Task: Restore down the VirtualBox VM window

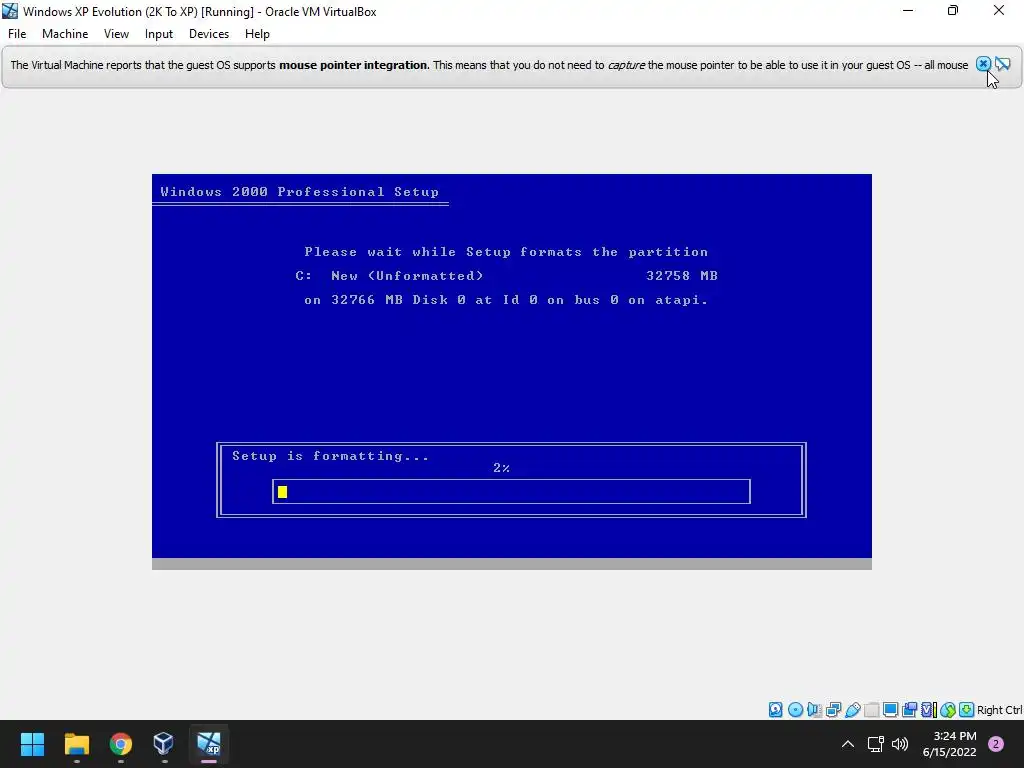Action: (x=953, y=10)
